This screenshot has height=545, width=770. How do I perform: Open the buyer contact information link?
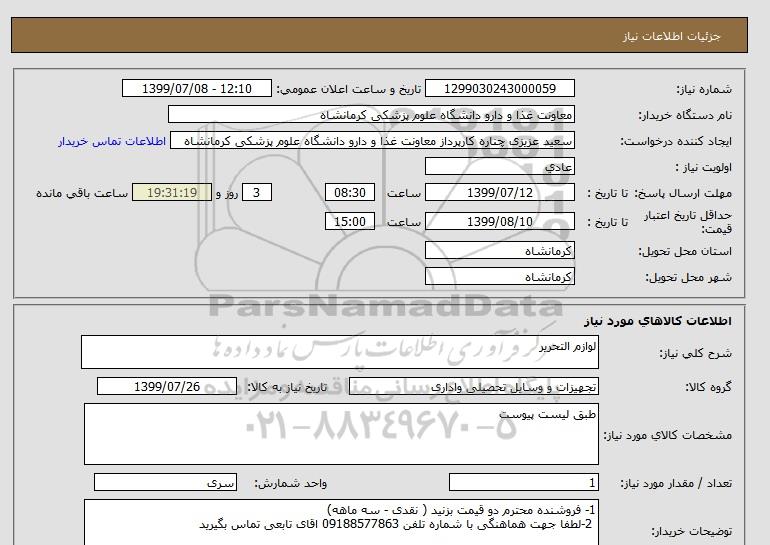[112, 141]
